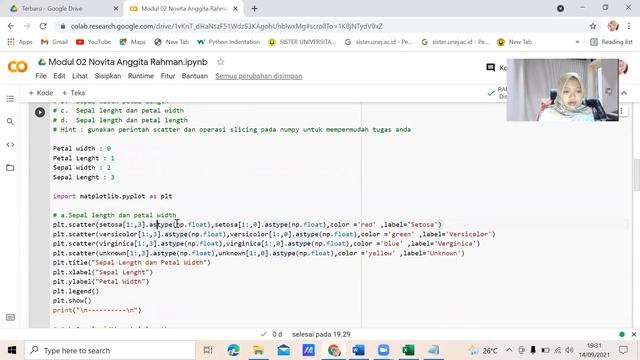Open the comments icon in header
Viewport: 640px width, 360px height.
[491, 67]
